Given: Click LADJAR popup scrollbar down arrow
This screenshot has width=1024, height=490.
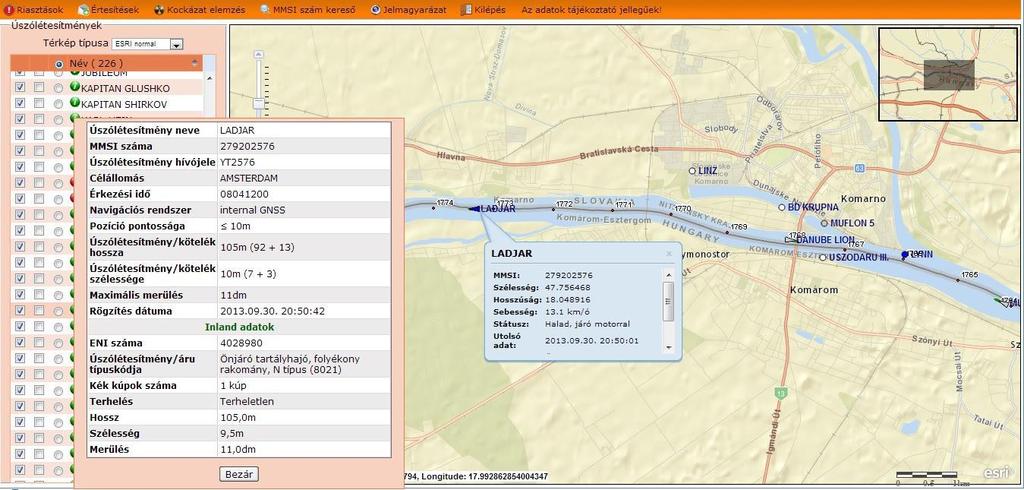Looking at the screenshot, I should (668, 348).
